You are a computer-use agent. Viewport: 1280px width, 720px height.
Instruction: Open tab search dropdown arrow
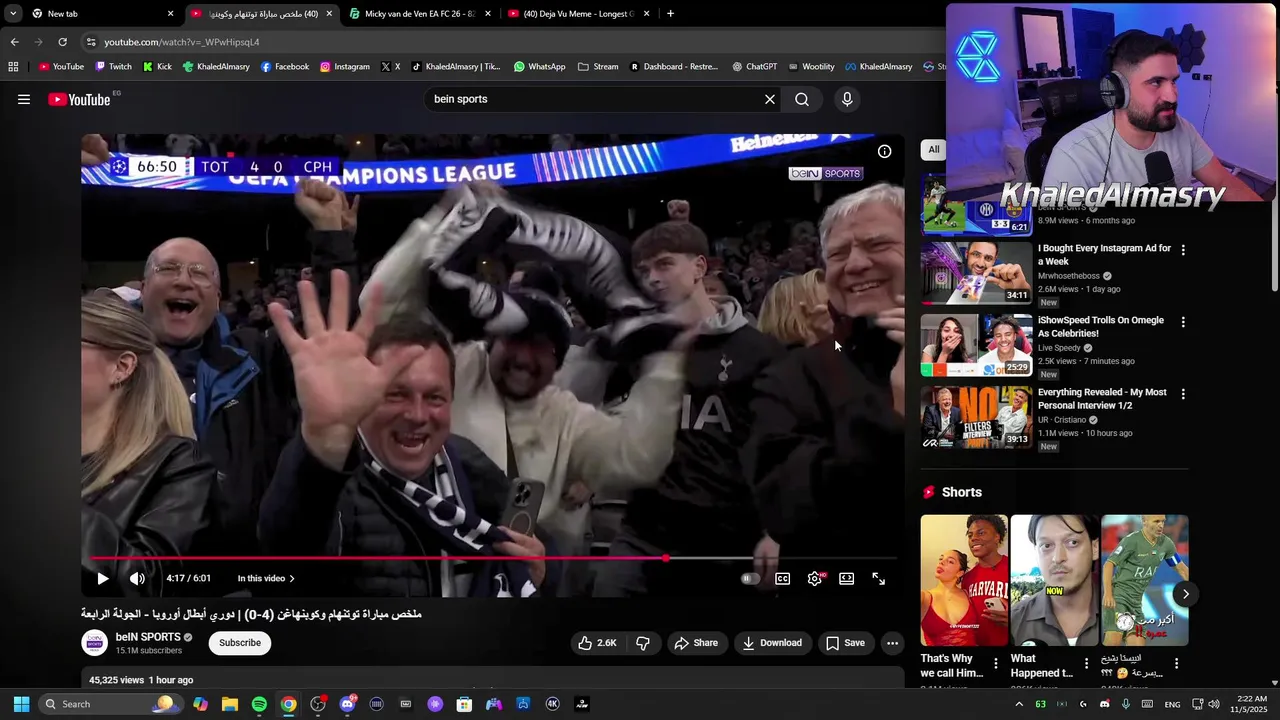click(12, 14)
